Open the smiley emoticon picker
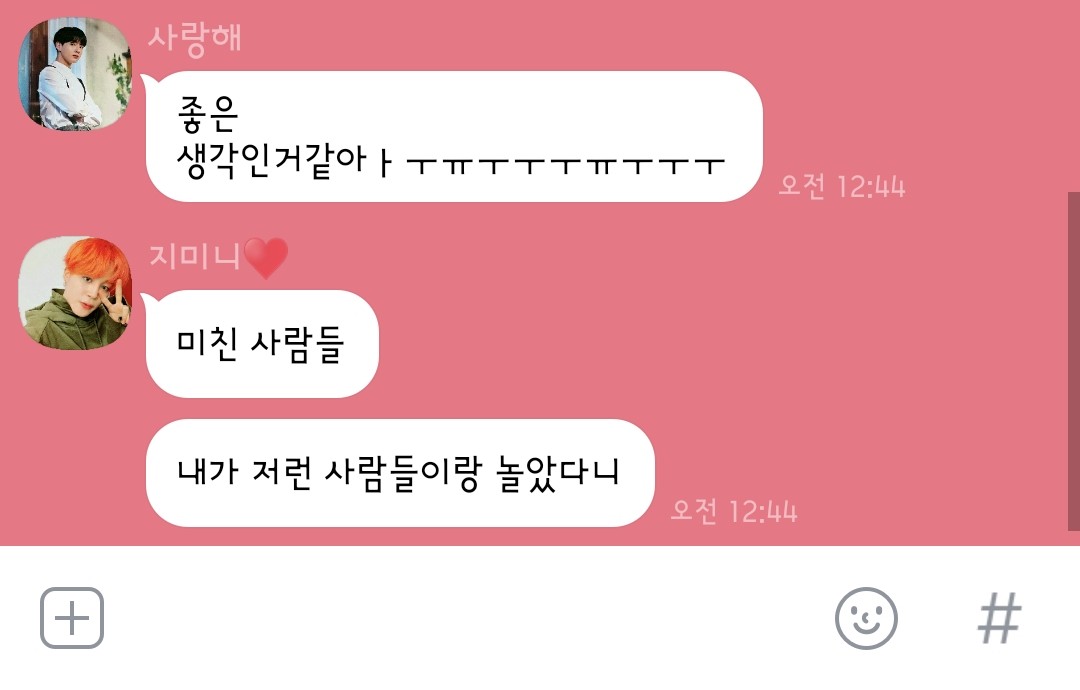 866,618
